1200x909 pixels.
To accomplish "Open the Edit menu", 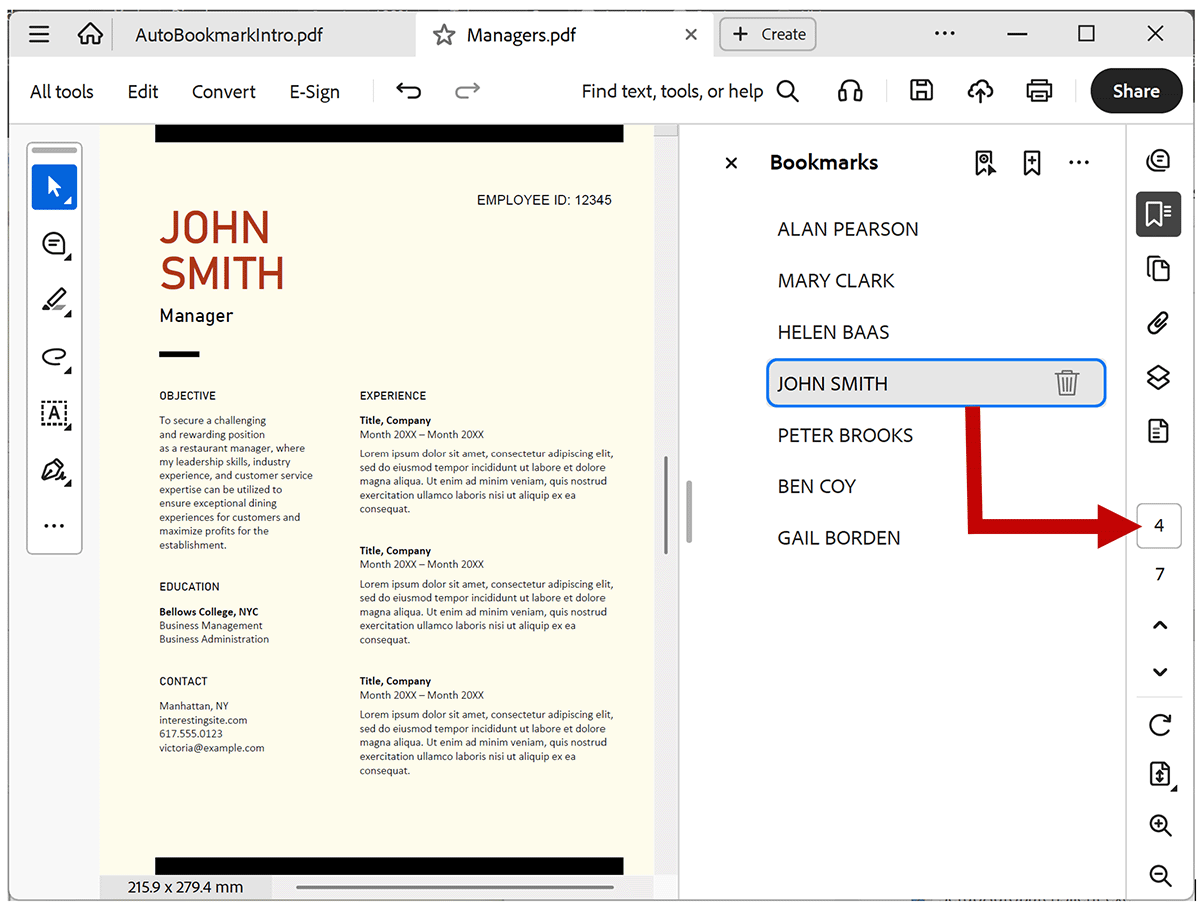I will (143, 91).
